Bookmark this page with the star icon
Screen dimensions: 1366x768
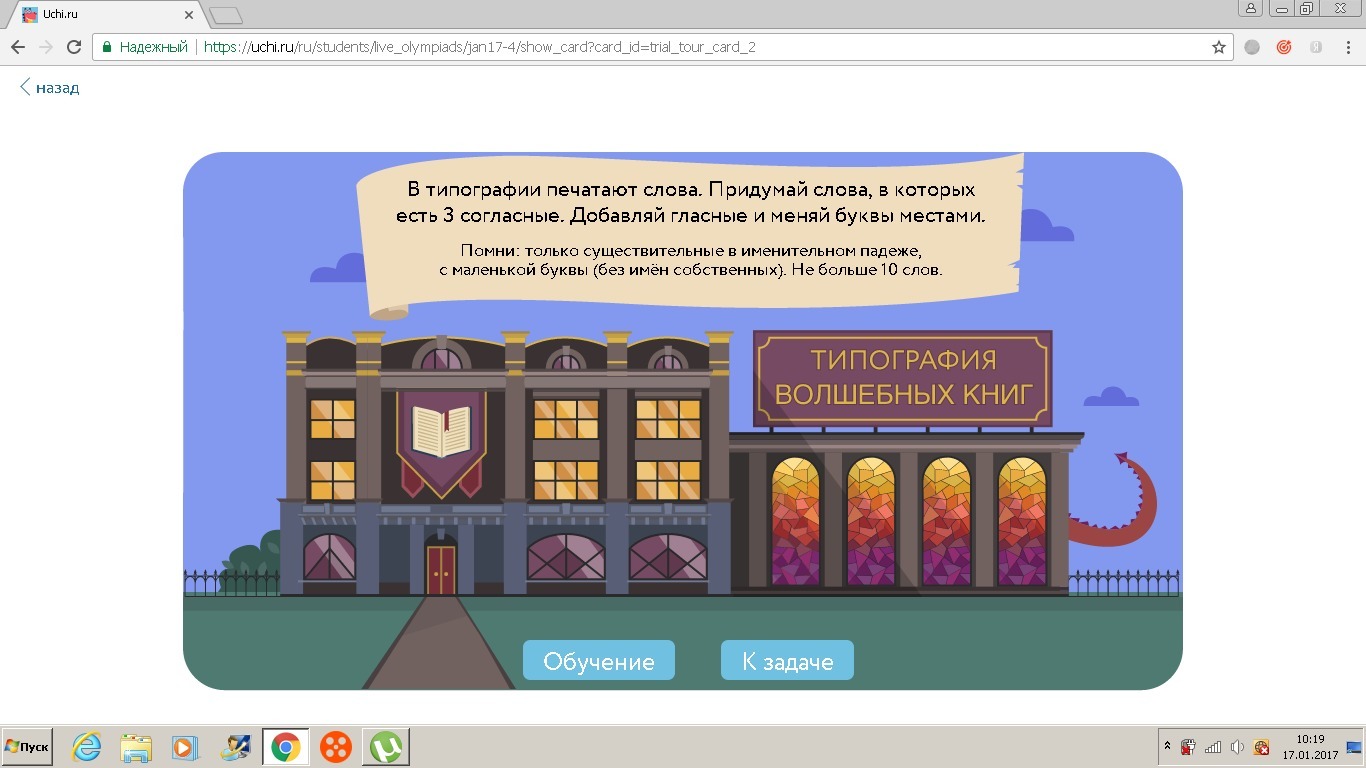tap(1219, 47)
